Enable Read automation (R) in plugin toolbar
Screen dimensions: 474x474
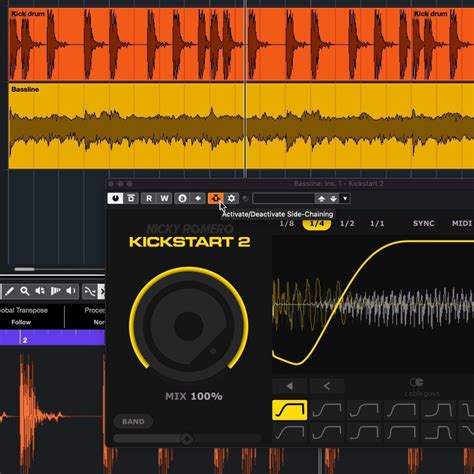(x=149, y=198)
